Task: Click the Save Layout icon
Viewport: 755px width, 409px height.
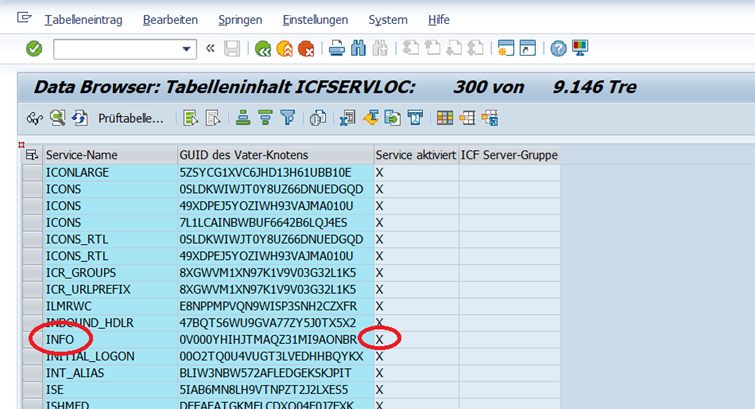Action: coord(490,118)
